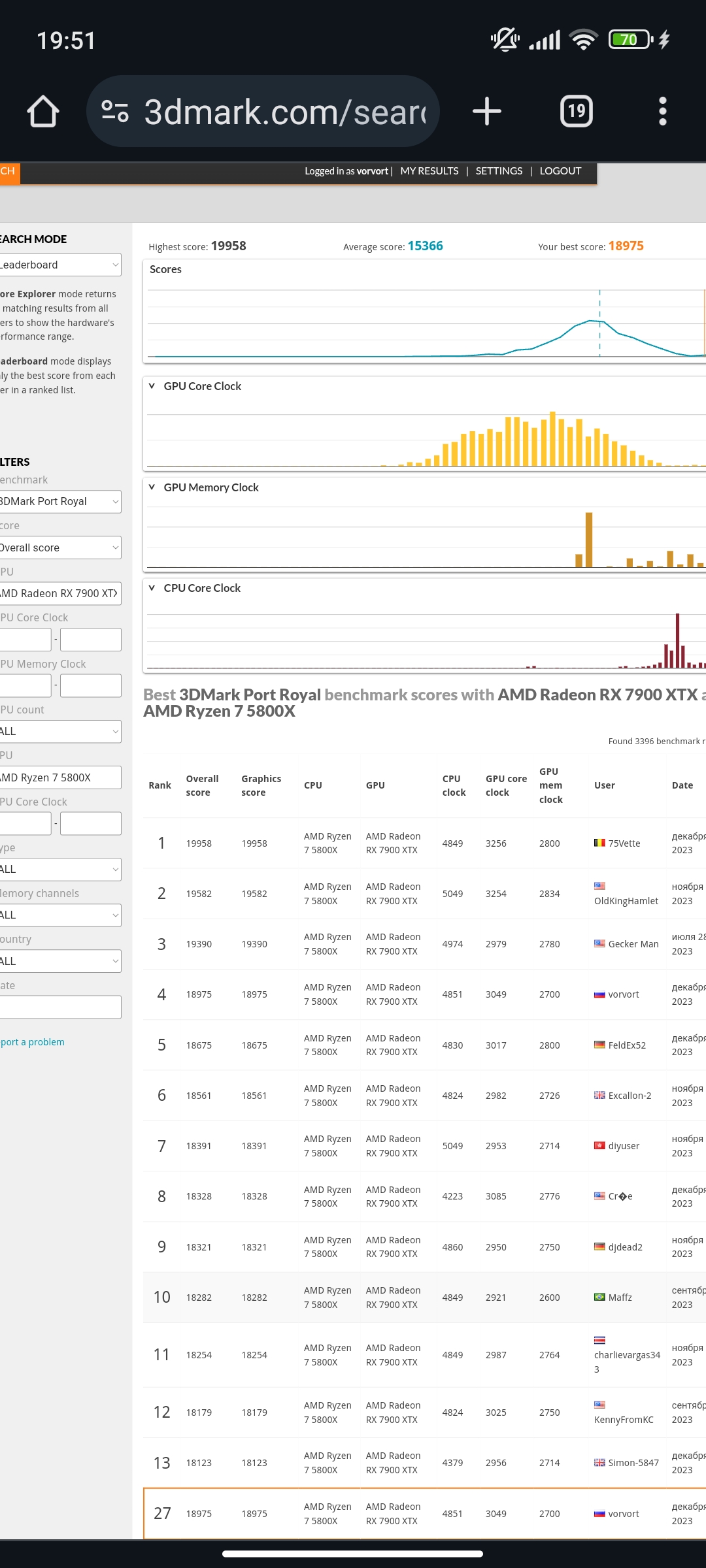Image resolution: width=706 pixels, height=1568 pixels.
Task: Open user Excallon-2's result
Action: (x=630, y=1096)
